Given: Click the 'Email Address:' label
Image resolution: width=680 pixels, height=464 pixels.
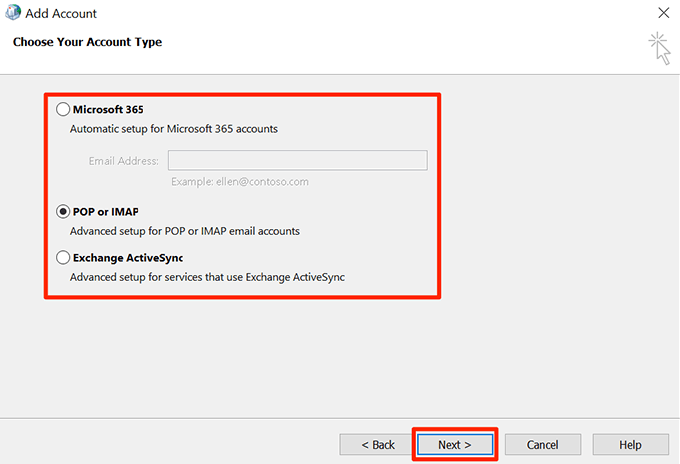Looking at the screenshot, I should pos(124,161).
